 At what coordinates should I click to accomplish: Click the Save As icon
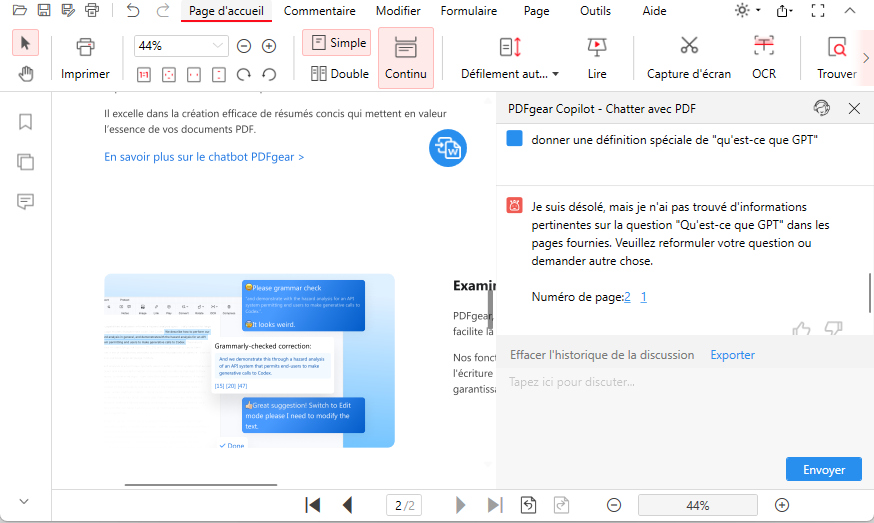pos(68,10)
